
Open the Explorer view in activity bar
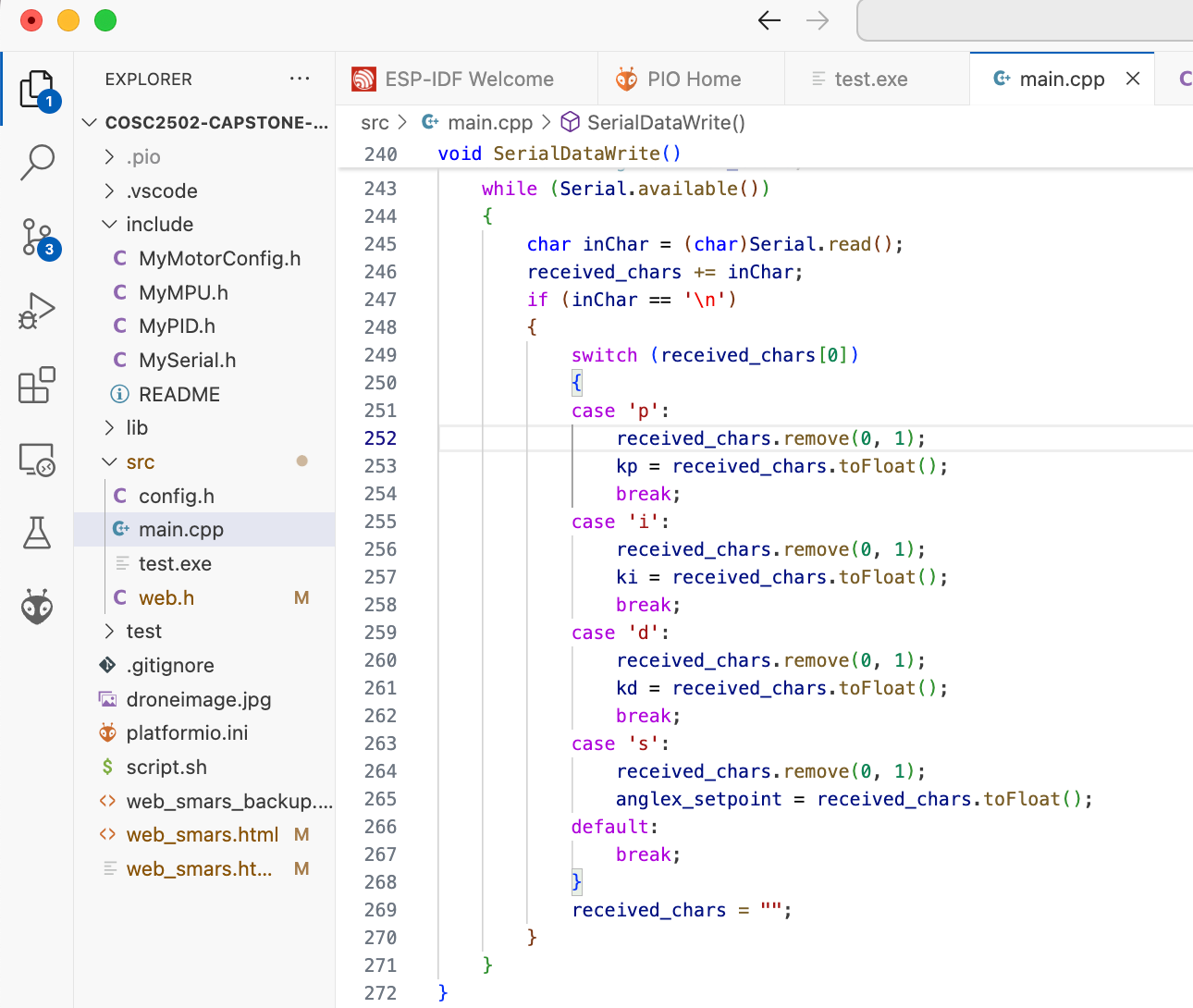37,90
